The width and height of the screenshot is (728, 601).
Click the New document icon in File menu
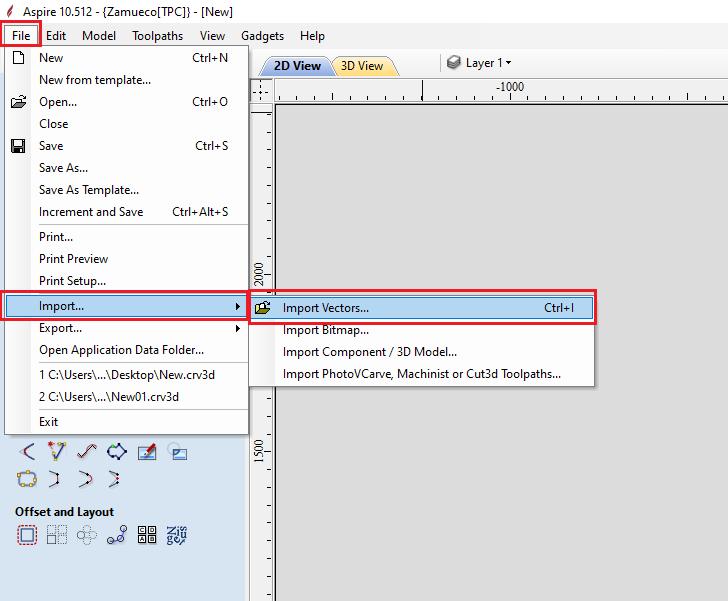tap(19, 58)
